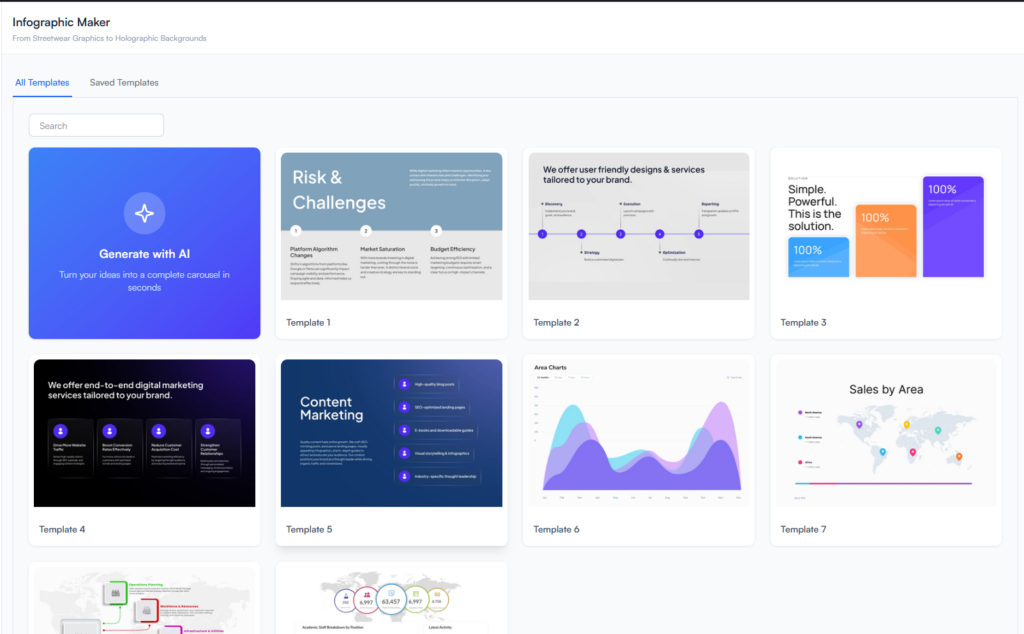This screenshot has height=634, width=1024.
Task: Choose the Simple Powerful Template 3 design
Action: 885,226
